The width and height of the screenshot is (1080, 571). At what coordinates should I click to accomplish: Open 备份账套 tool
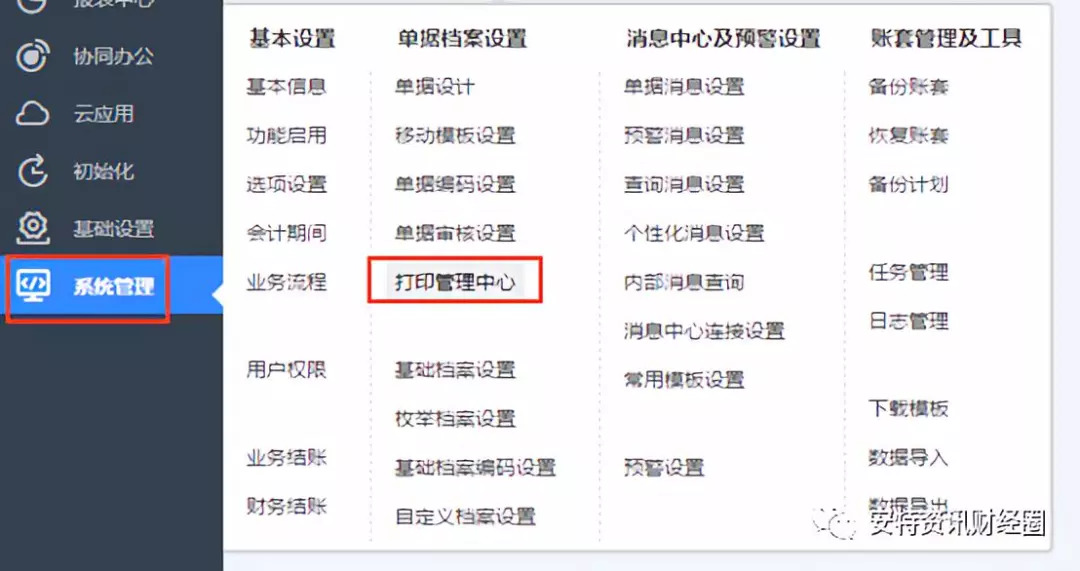[908, 87]
